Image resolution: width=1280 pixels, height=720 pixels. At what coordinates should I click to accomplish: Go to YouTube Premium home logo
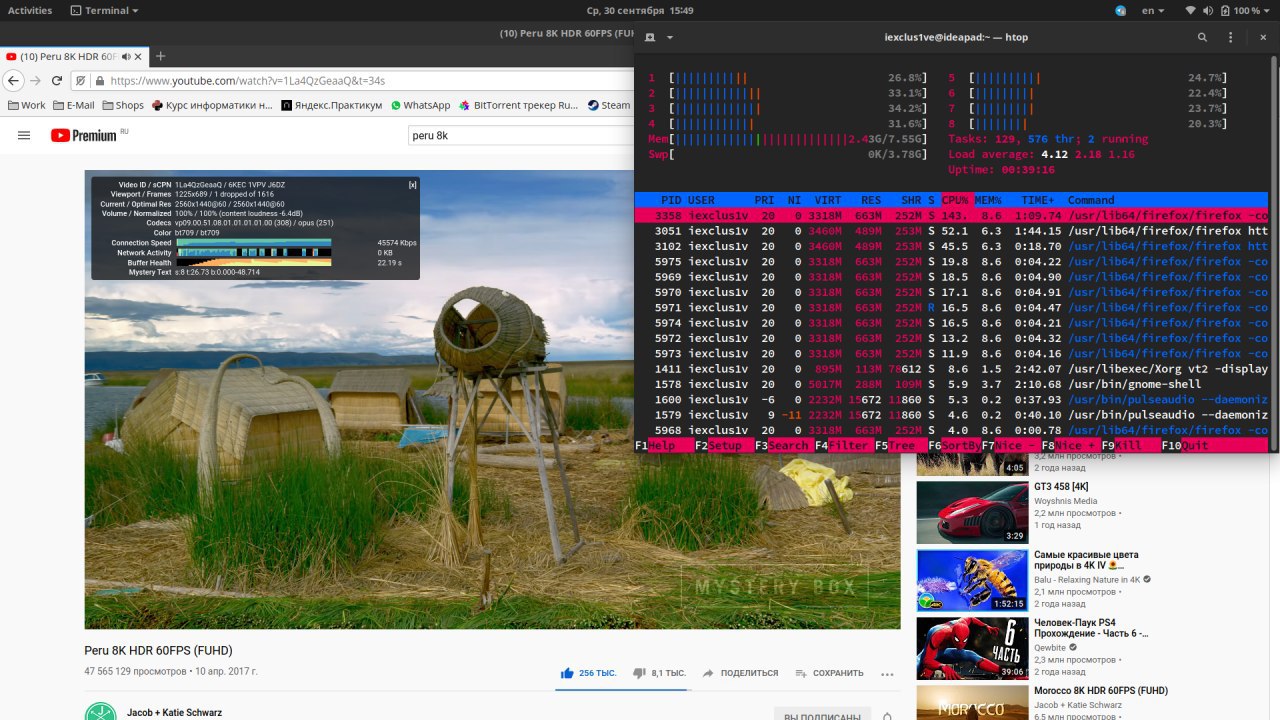point(84,135)
